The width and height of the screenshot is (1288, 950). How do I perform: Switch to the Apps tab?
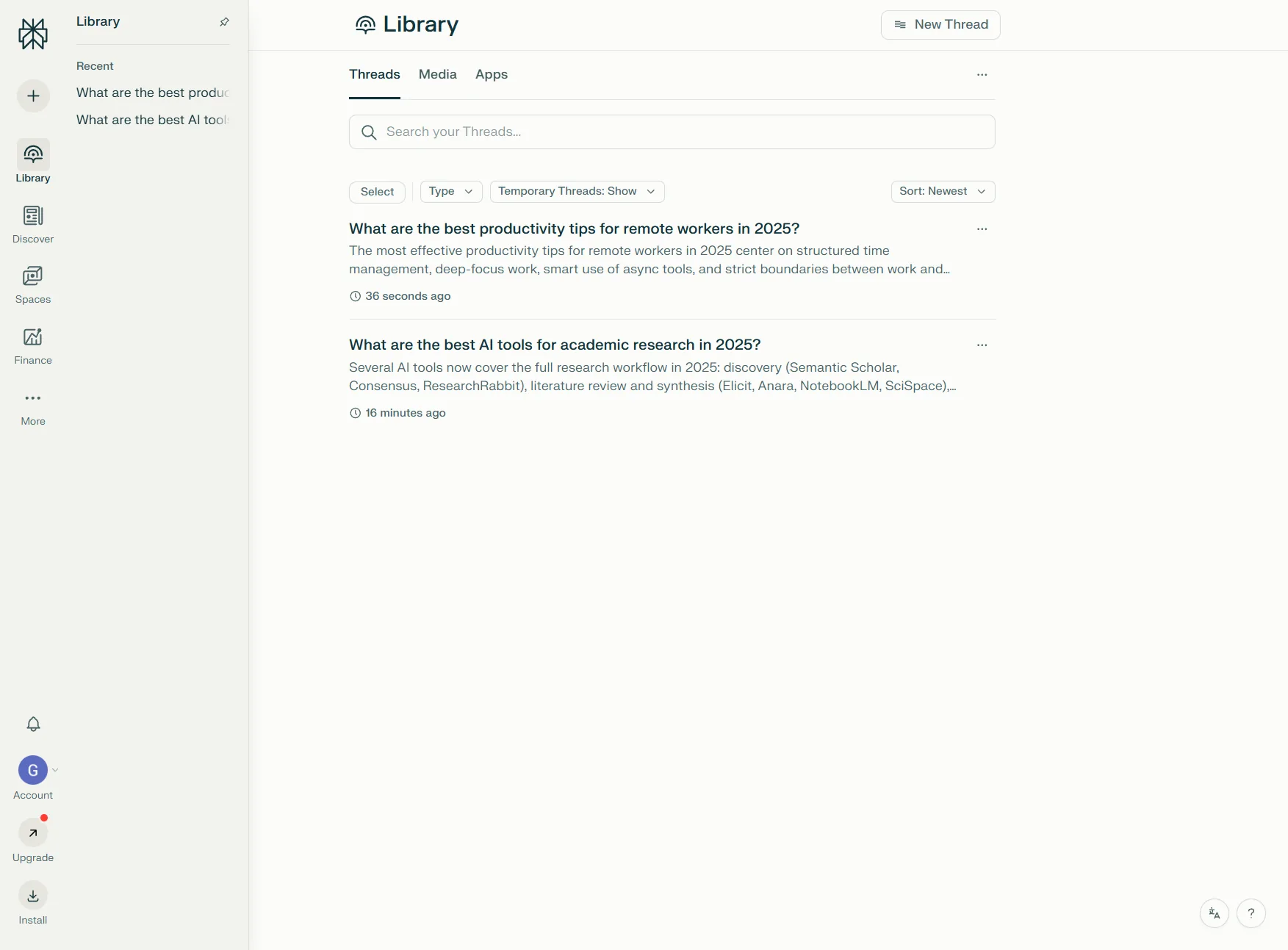click(x=492, y=75)
